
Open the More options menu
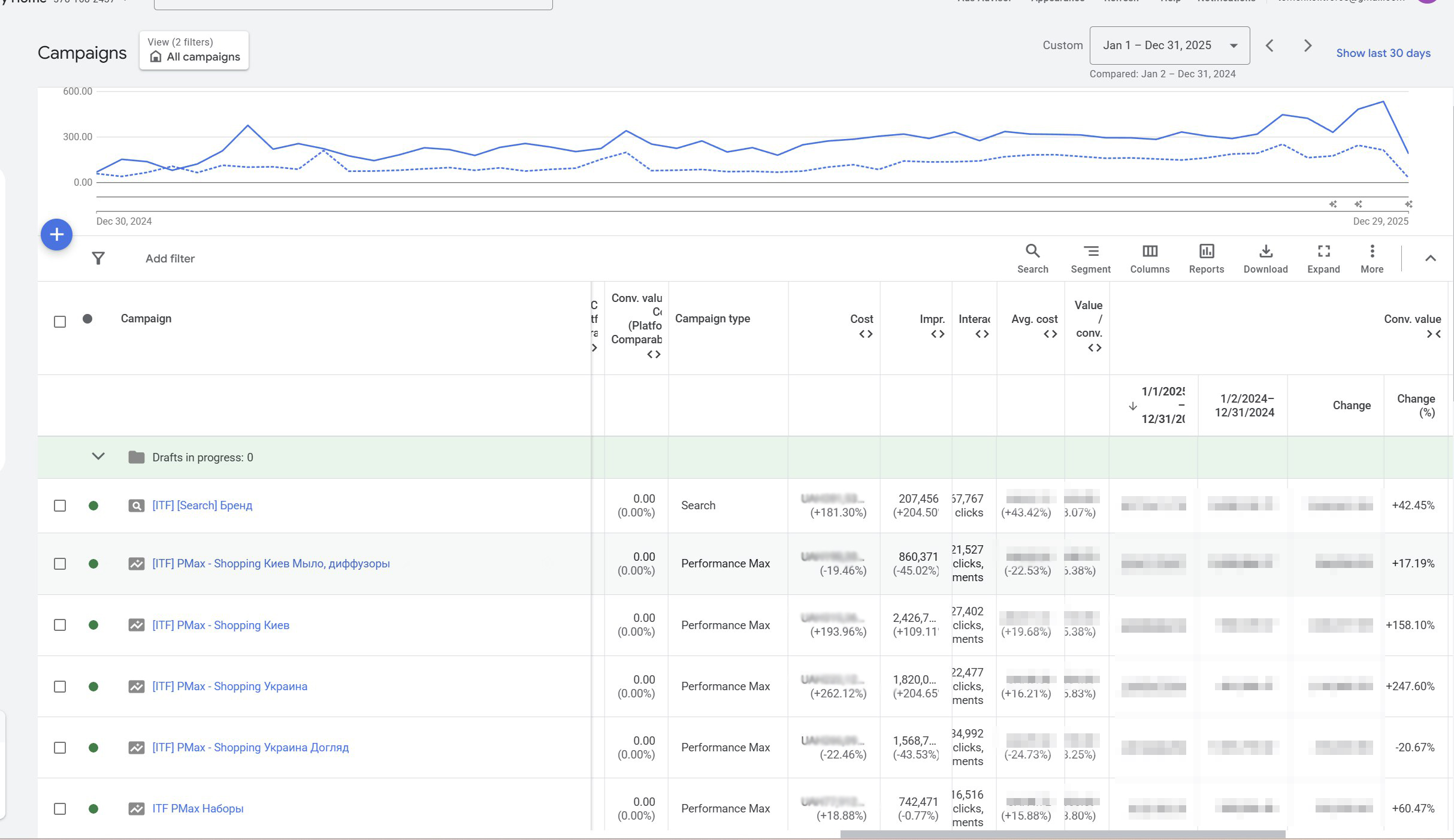click(1372, 258)
